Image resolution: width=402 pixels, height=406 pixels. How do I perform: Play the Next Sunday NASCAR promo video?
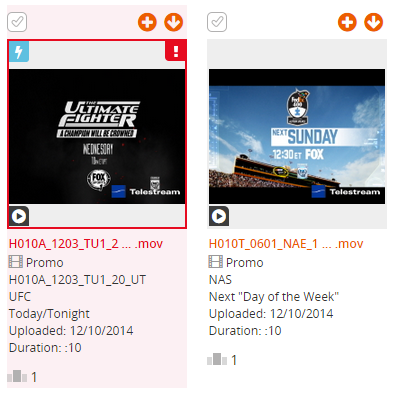point(219,216)
